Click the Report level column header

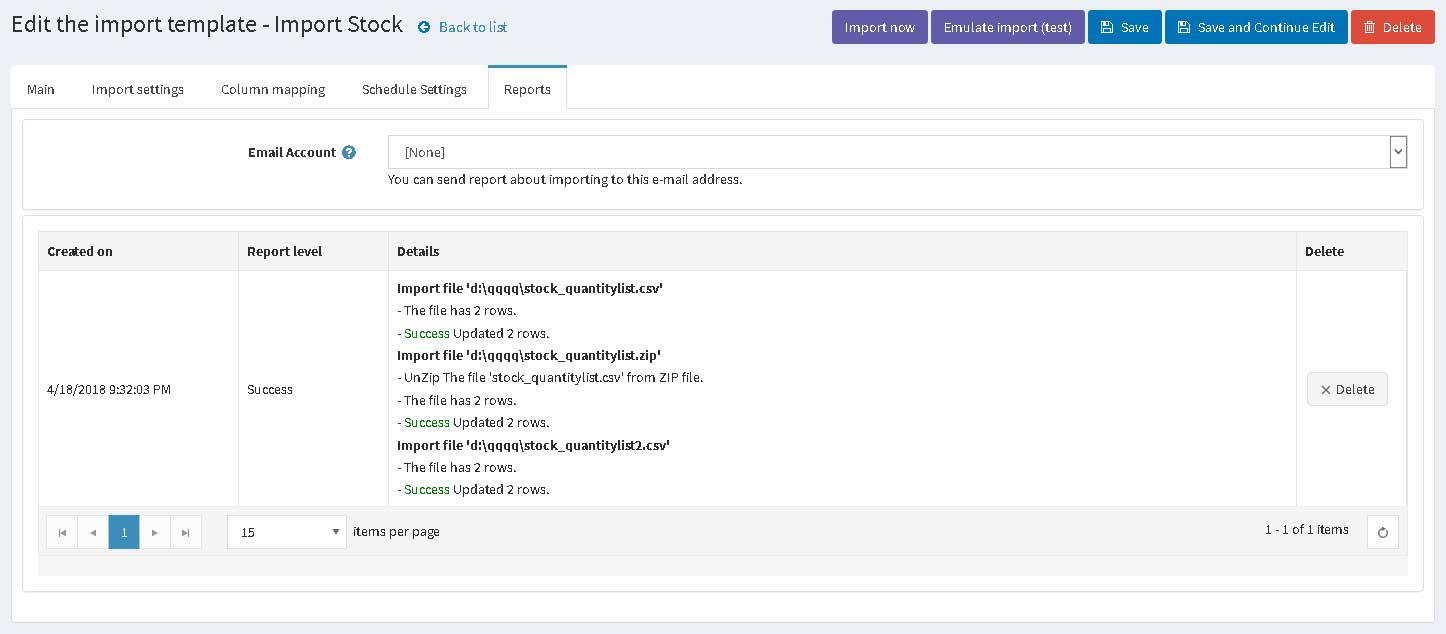314,251
